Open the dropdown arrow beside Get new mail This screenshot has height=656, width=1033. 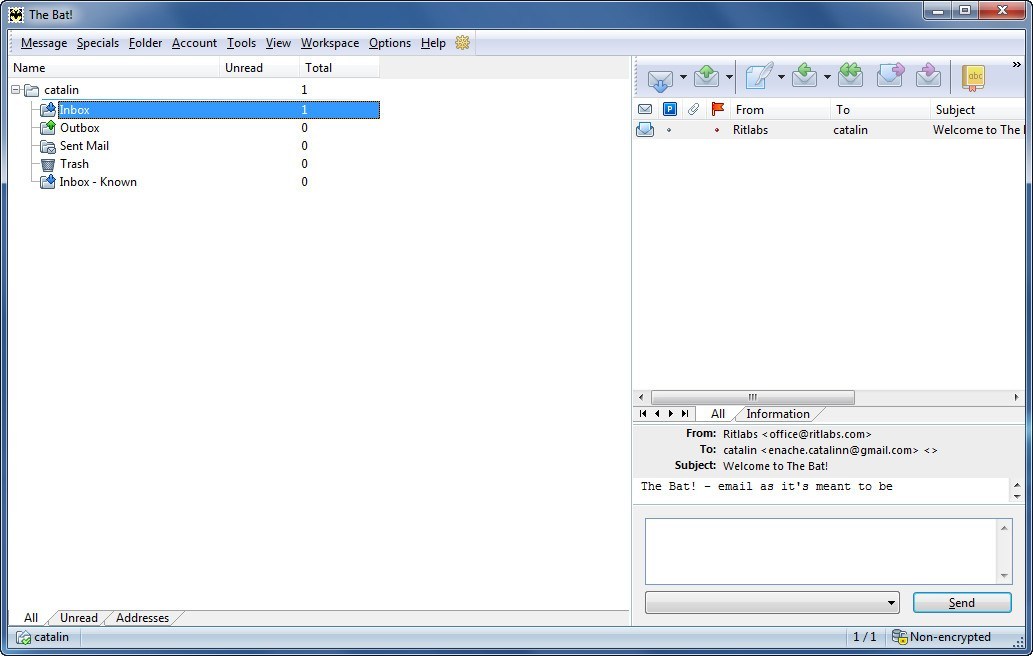coord(683,78)
